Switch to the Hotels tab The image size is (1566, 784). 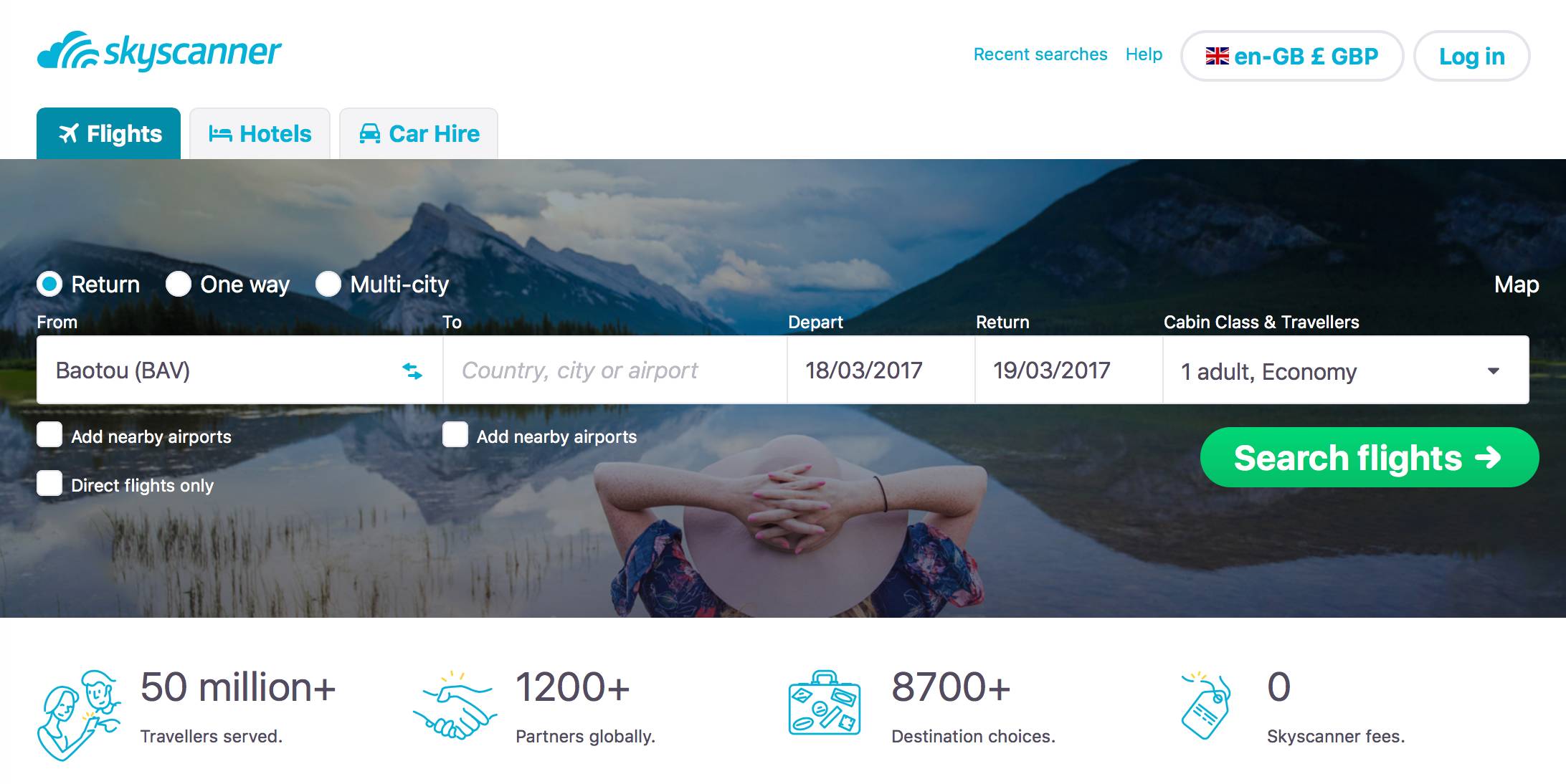[x=260, y=133]
